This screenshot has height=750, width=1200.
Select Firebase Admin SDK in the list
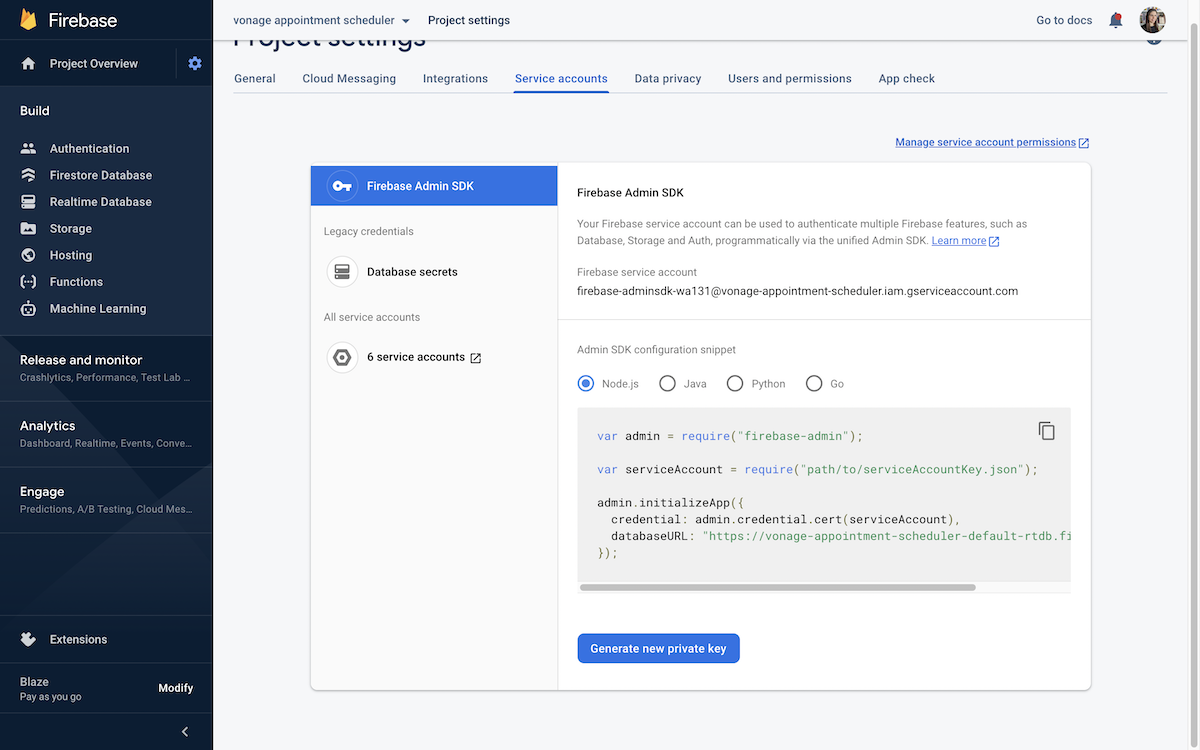click(434, 186)
